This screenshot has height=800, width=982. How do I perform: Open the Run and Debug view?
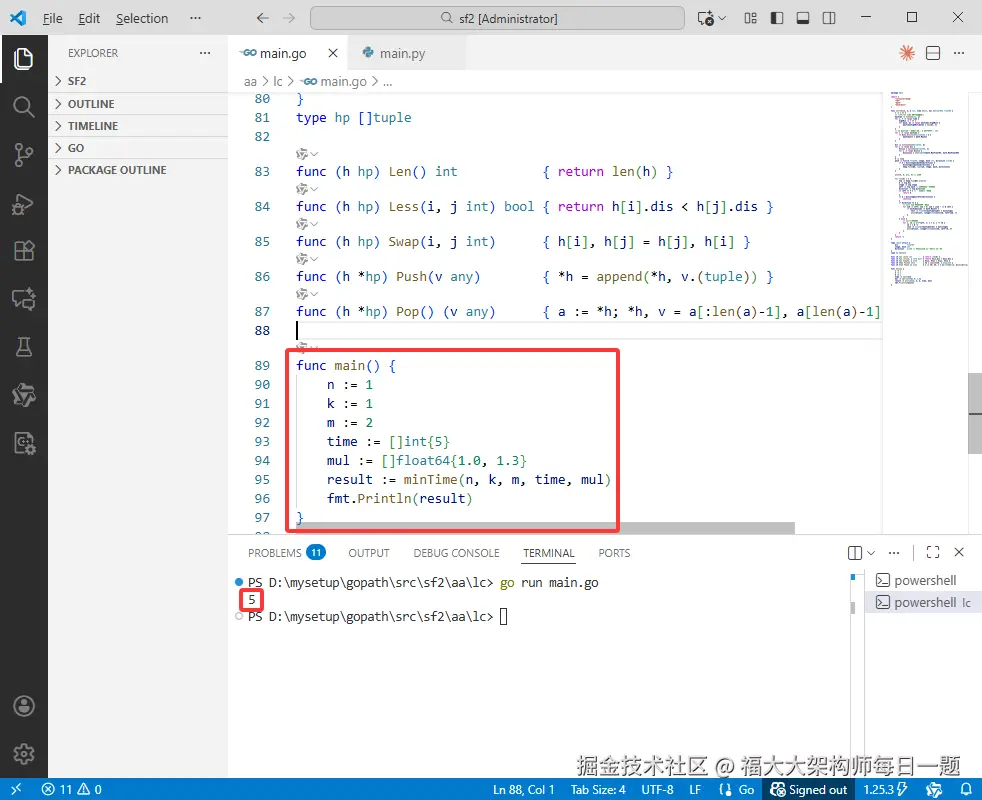tap(24, 204)
